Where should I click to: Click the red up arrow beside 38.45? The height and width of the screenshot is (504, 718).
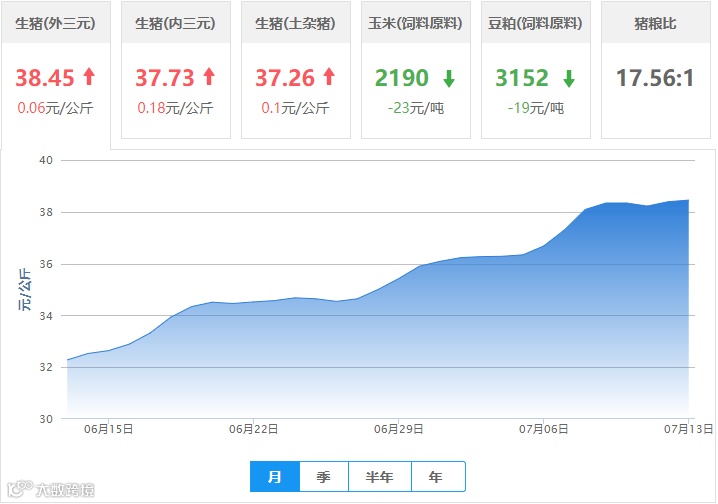click(89, 76)
